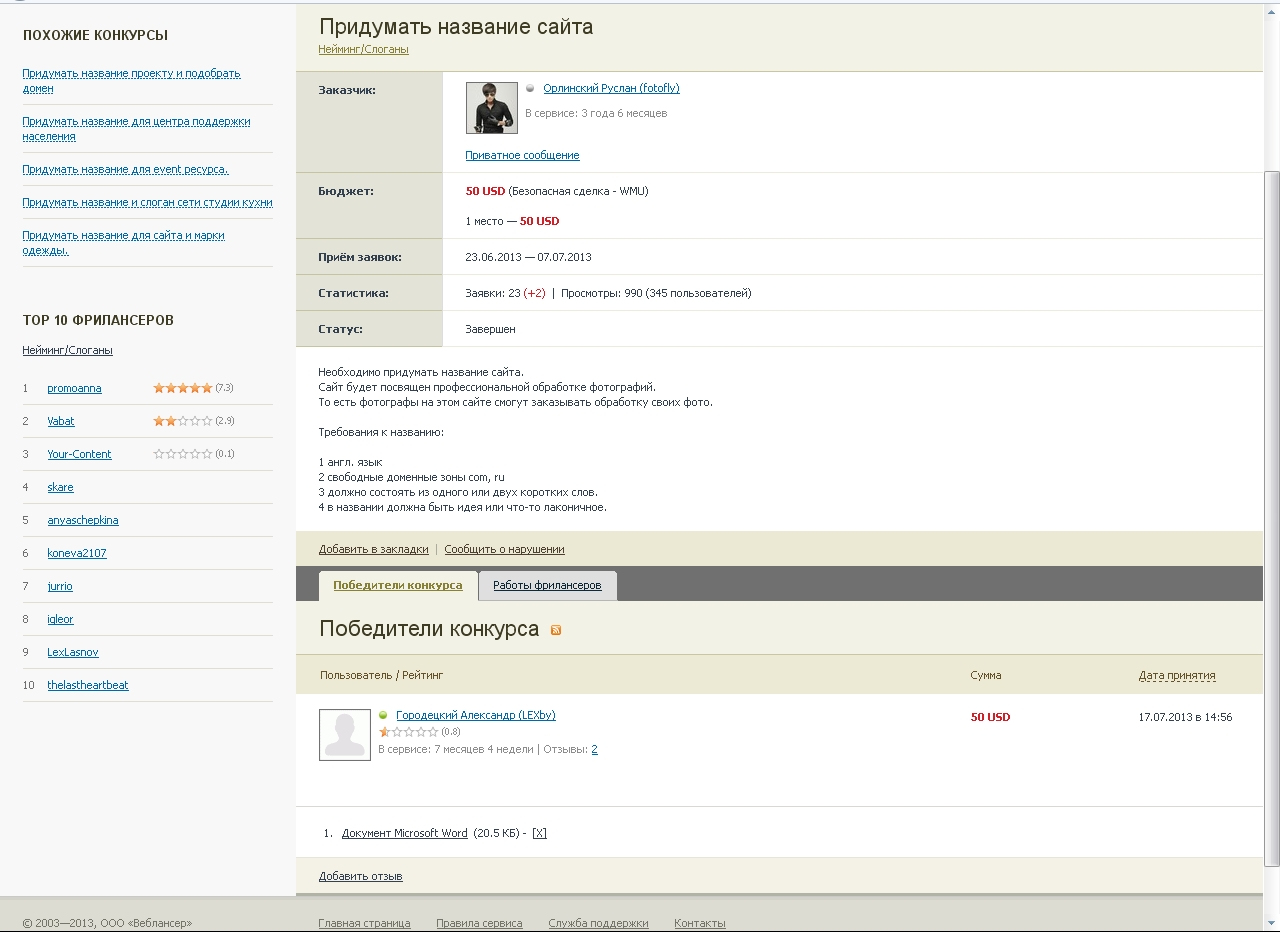Click winner's blank avatar placeholder image
The width and height of the screenshot is (1280, 932).
pos(345,735)
